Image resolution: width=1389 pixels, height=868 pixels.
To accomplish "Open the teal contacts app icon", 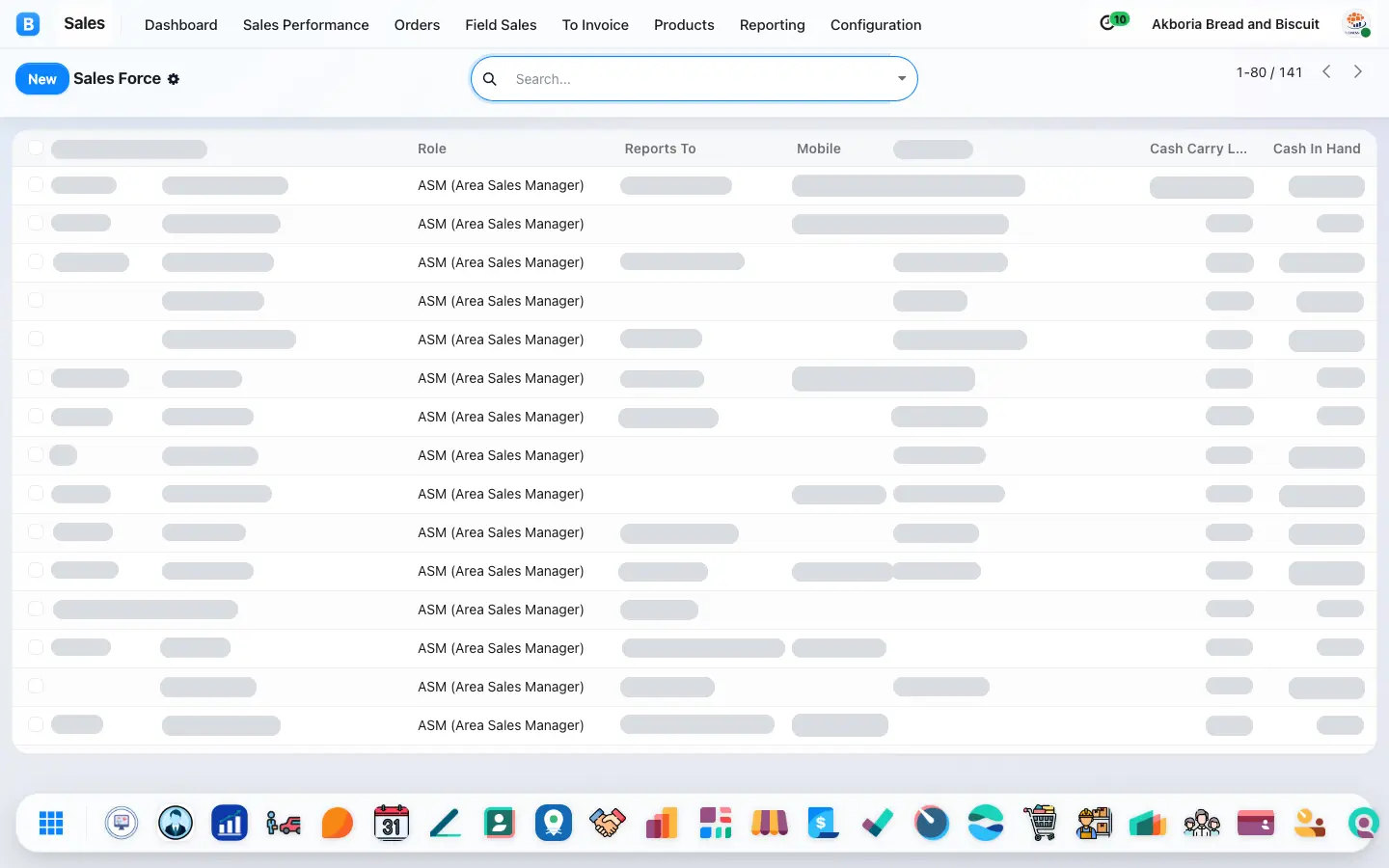I will [500, 823].
